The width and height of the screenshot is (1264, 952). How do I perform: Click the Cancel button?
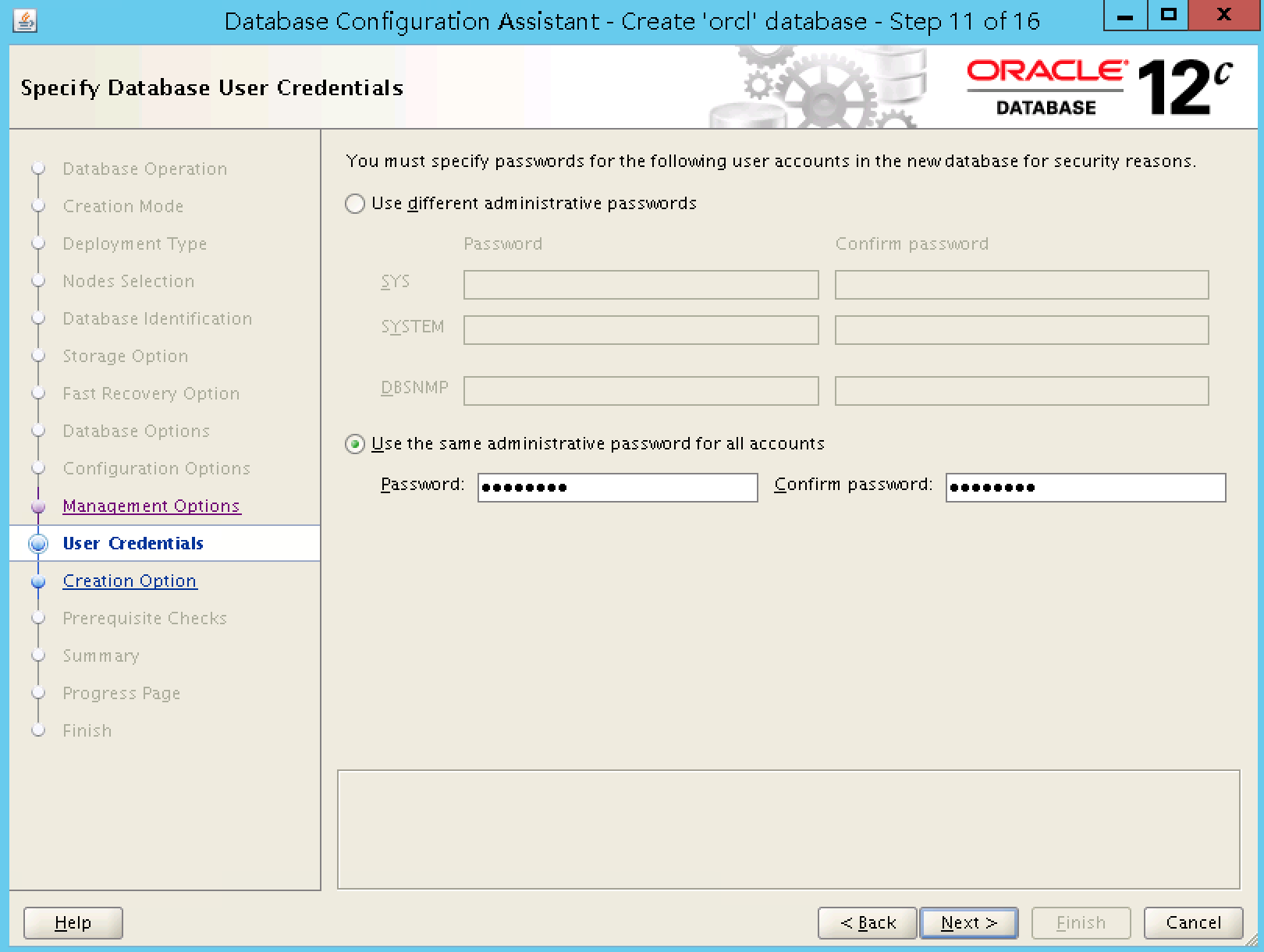(x=1193, y=922)
